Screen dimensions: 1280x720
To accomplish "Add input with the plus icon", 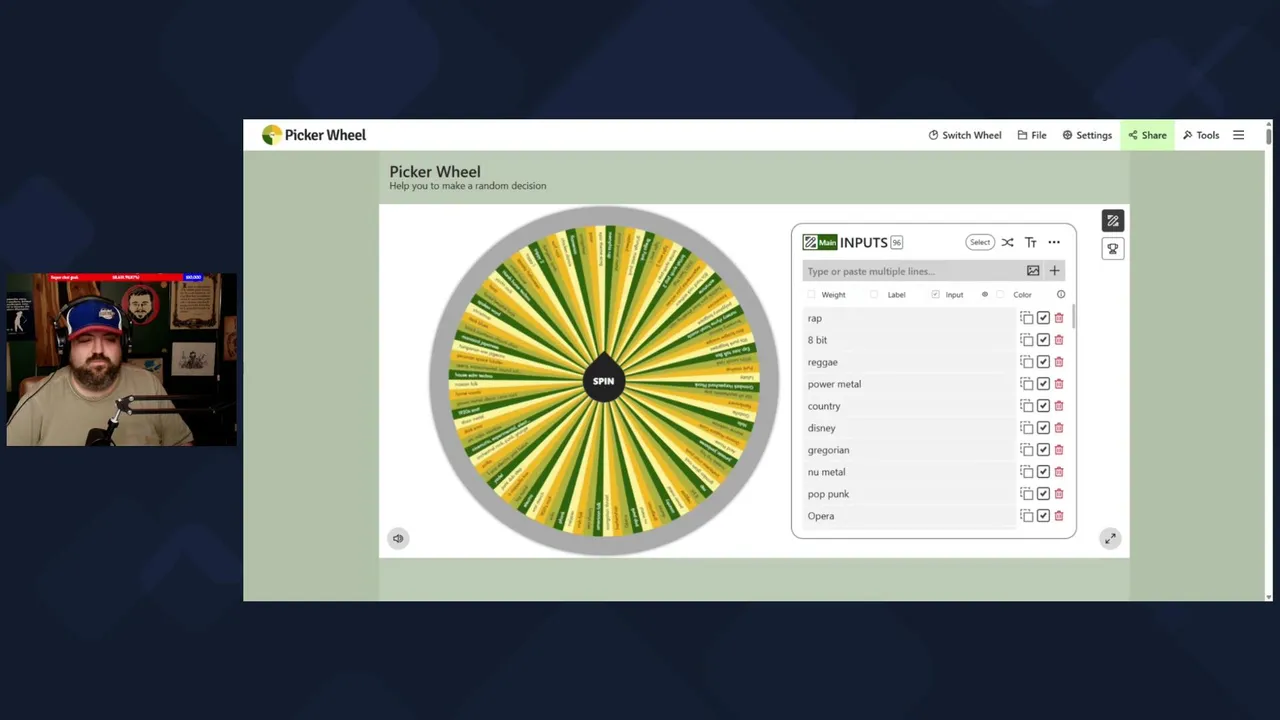I will (x=1054, y=271).
